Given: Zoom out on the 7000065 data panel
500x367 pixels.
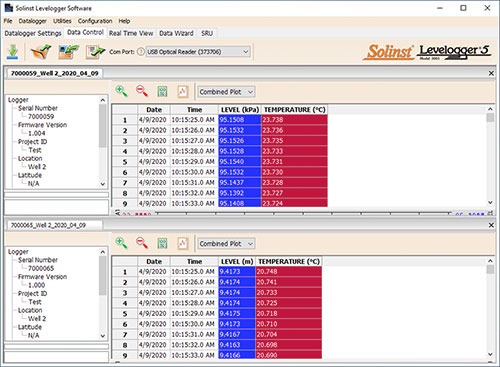Looking at the screenshot, I should coord(142,243).
